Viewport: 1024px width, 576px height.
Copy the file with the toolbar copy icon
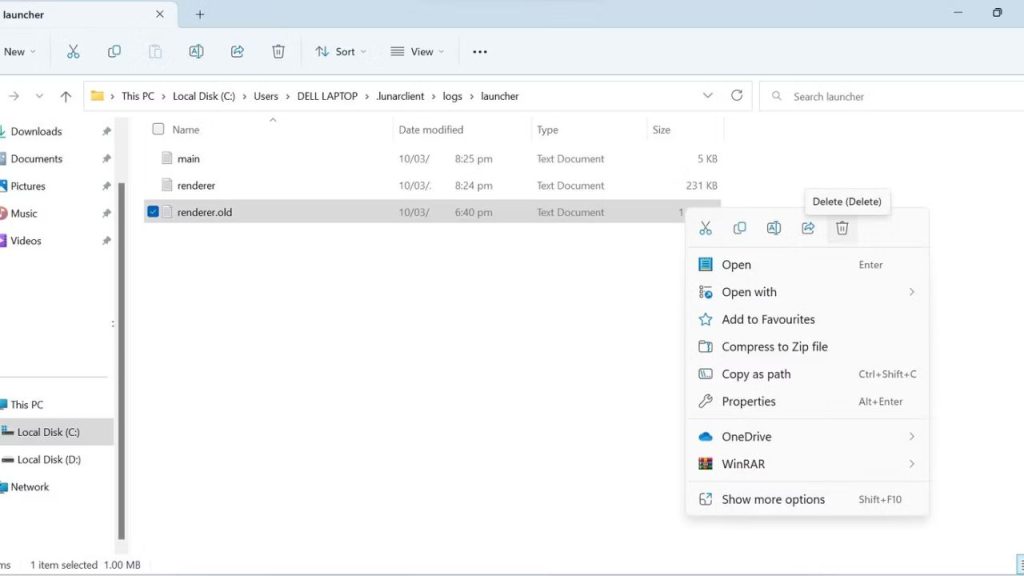coord(114,51)
